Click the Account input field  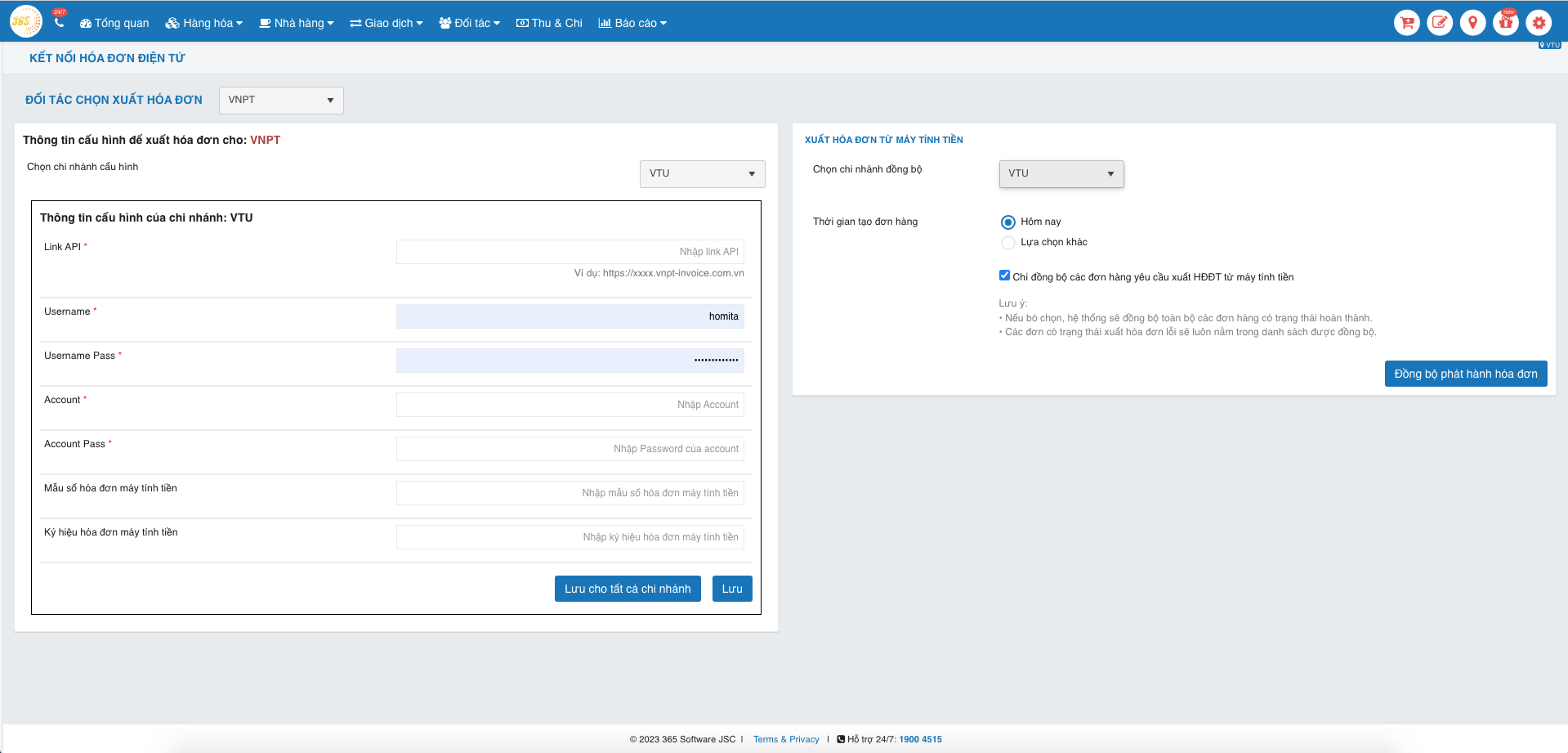[x=570, y=405]
